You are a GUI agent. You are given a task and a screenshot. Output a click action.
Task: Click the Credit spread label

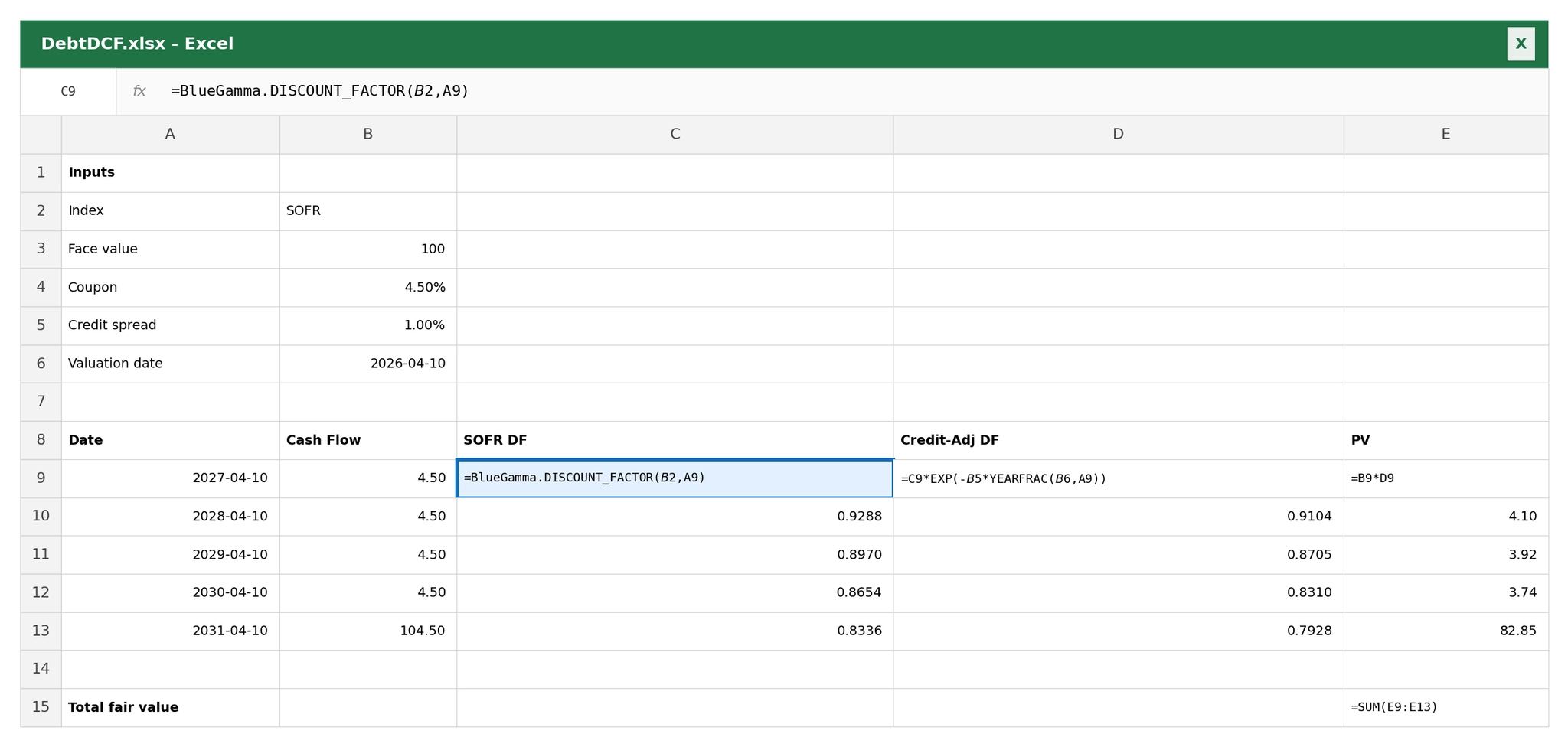coord(170,325)
